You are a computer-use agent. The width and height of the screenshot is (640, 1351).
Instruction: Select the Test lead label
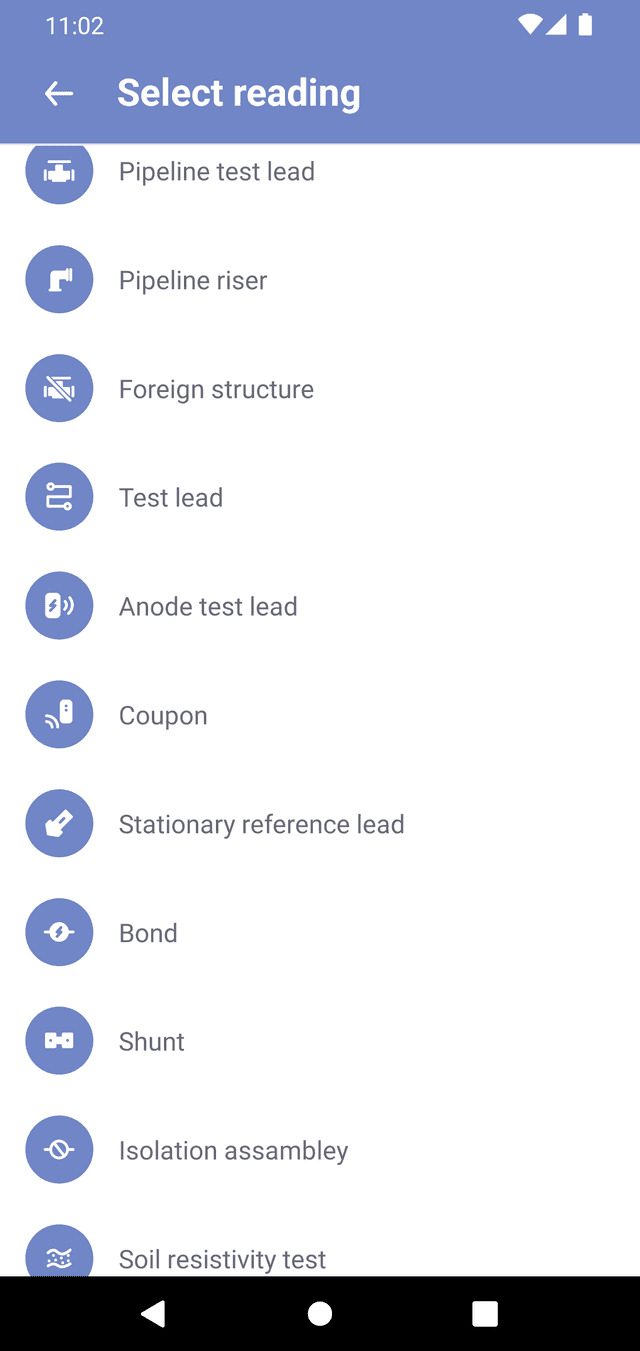[x=171, y=497]
